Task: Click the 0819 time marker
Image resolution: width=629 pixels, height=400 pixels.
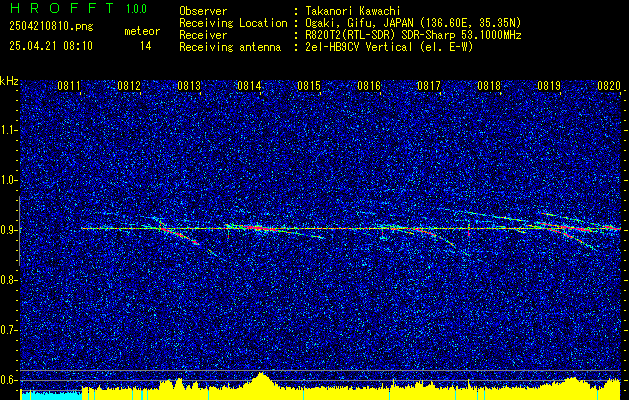Action: point(549,86)
